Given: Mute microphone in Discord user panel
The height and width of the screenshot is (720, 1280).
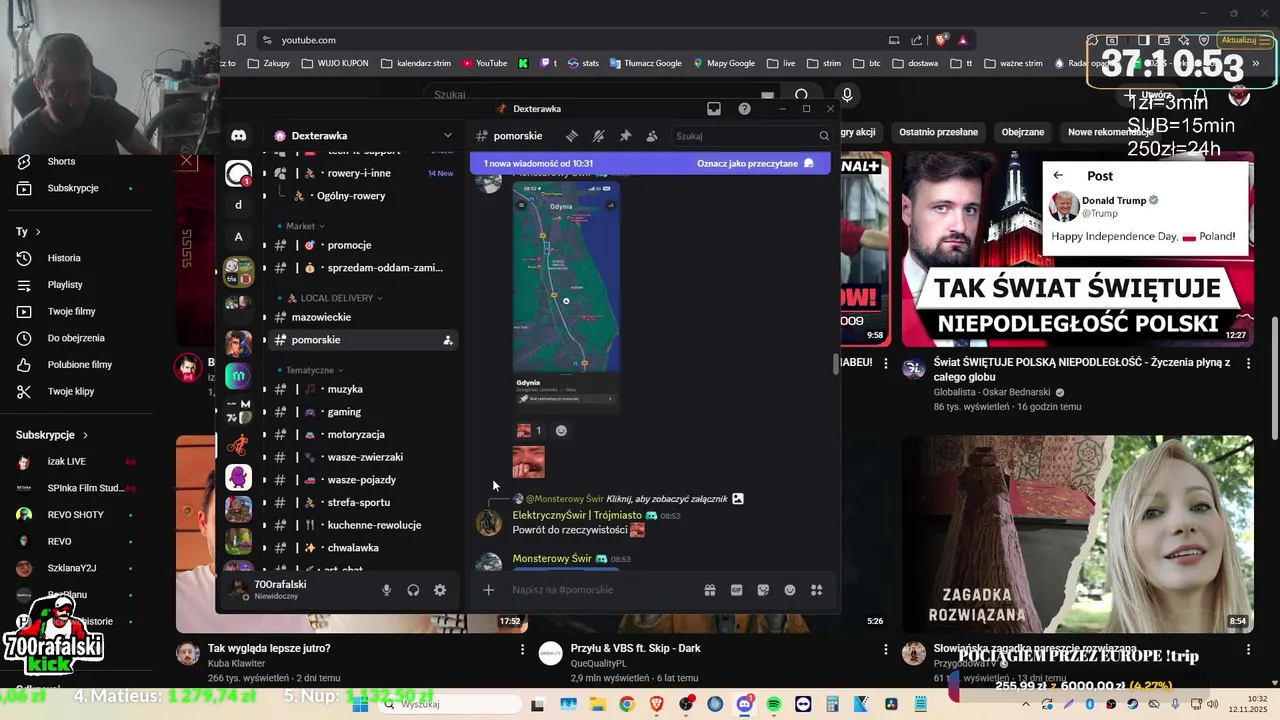Looking at the screenshot, I should pyautogui.click(x=387, y=590).
